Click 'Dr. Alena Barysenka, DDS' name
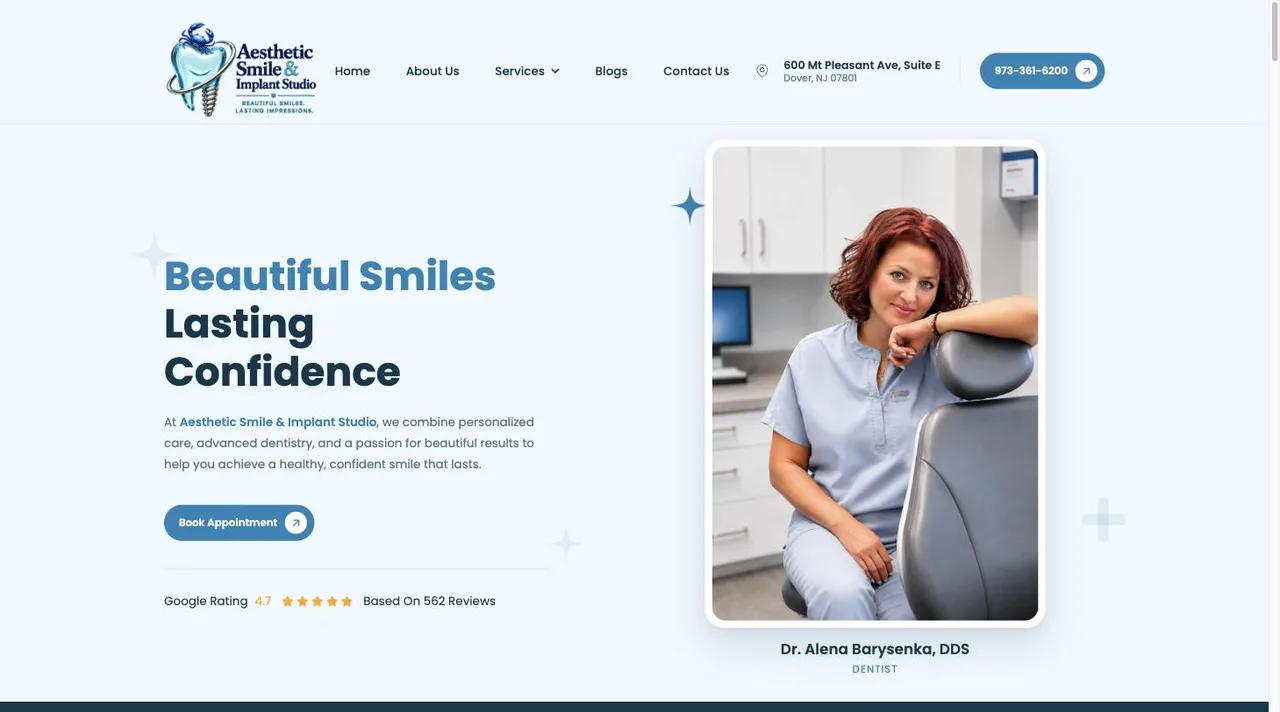1280x712 pixels. [875, 649]
